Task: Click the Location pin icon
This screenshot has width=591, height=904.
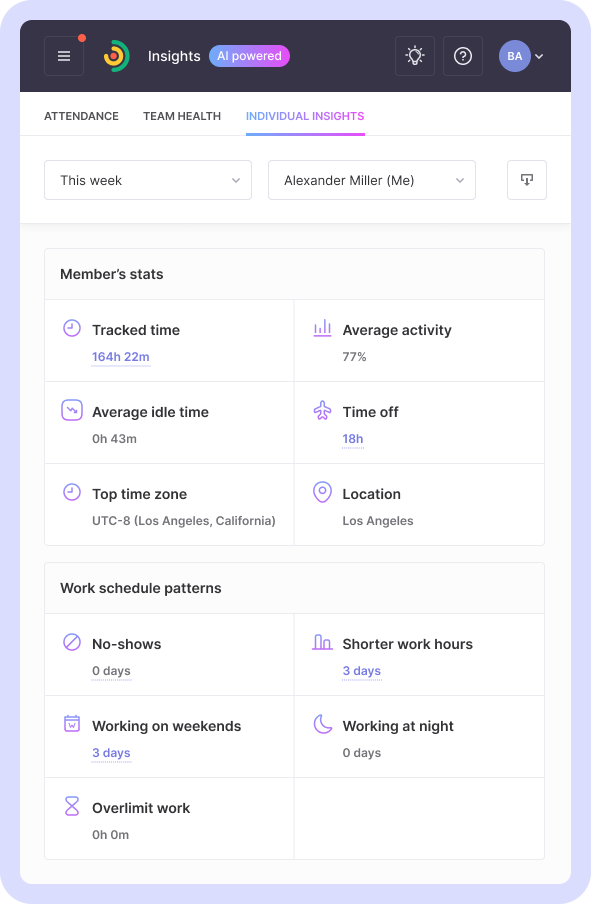Action: pos(322,492)
